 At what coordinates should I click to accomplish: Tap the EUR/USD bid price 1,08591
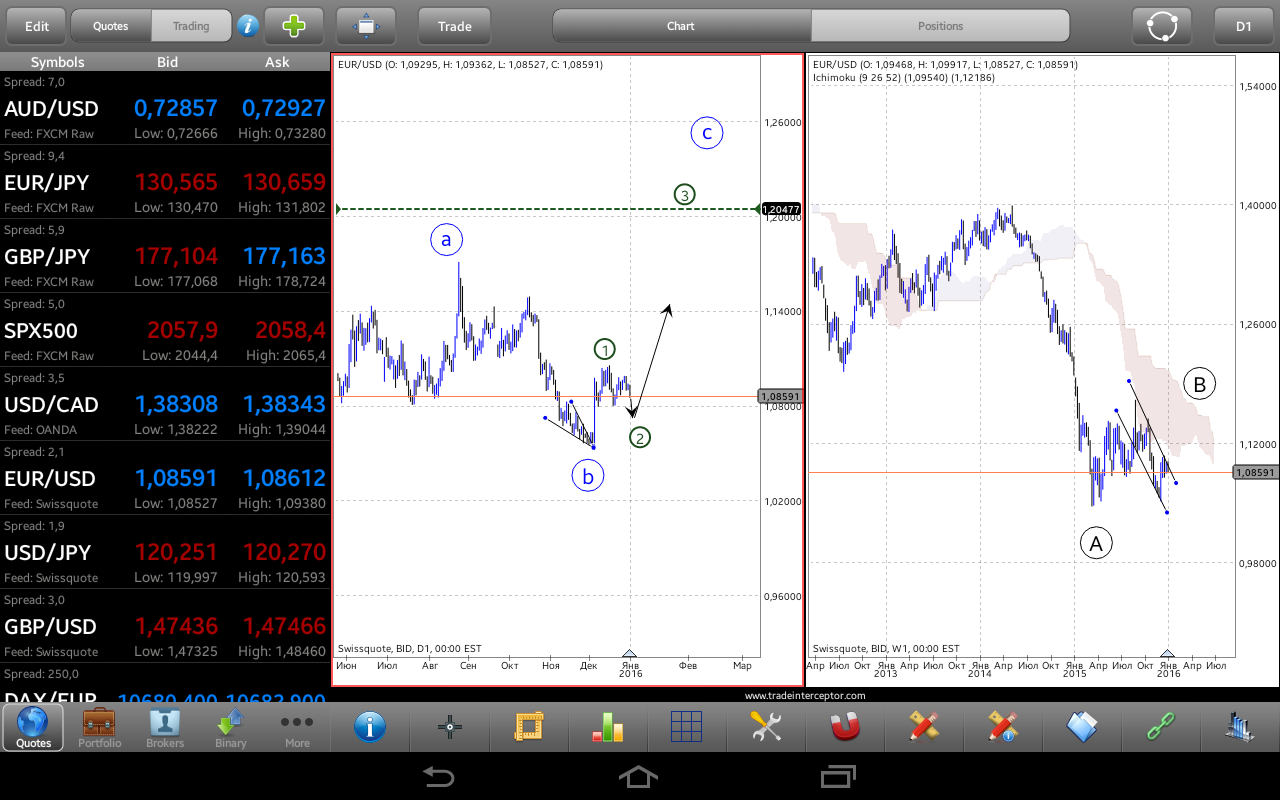[x=176, y=478]
